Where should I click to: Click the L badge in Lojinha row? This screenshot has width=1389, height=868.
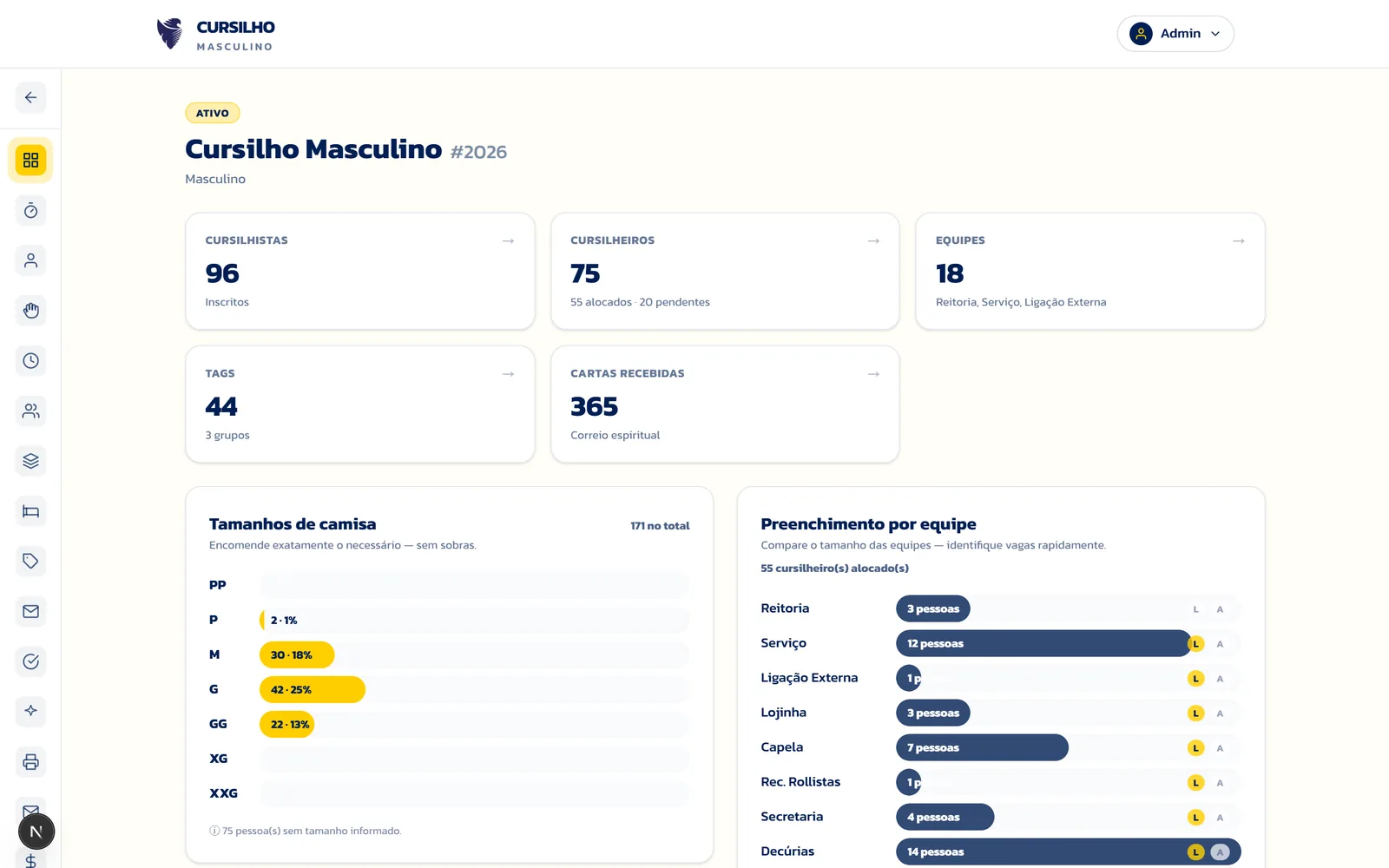click(x=1195, y=713)
